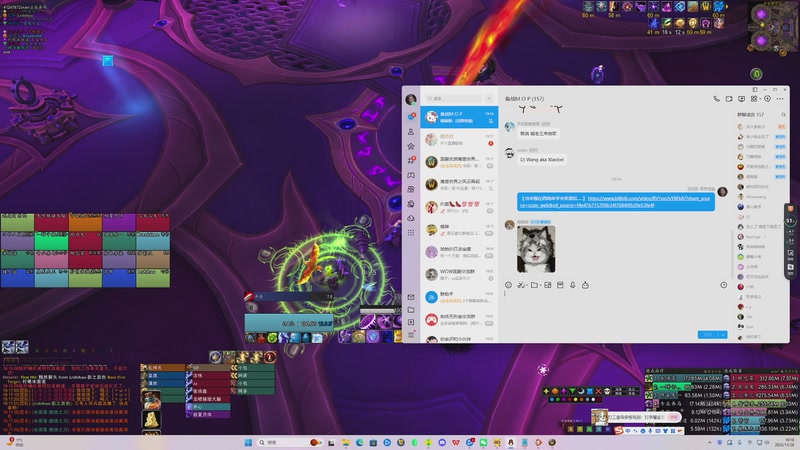Send a file using the folder icon
The width and height of the screenshot is (800, 450).
(x=534, y=285)
